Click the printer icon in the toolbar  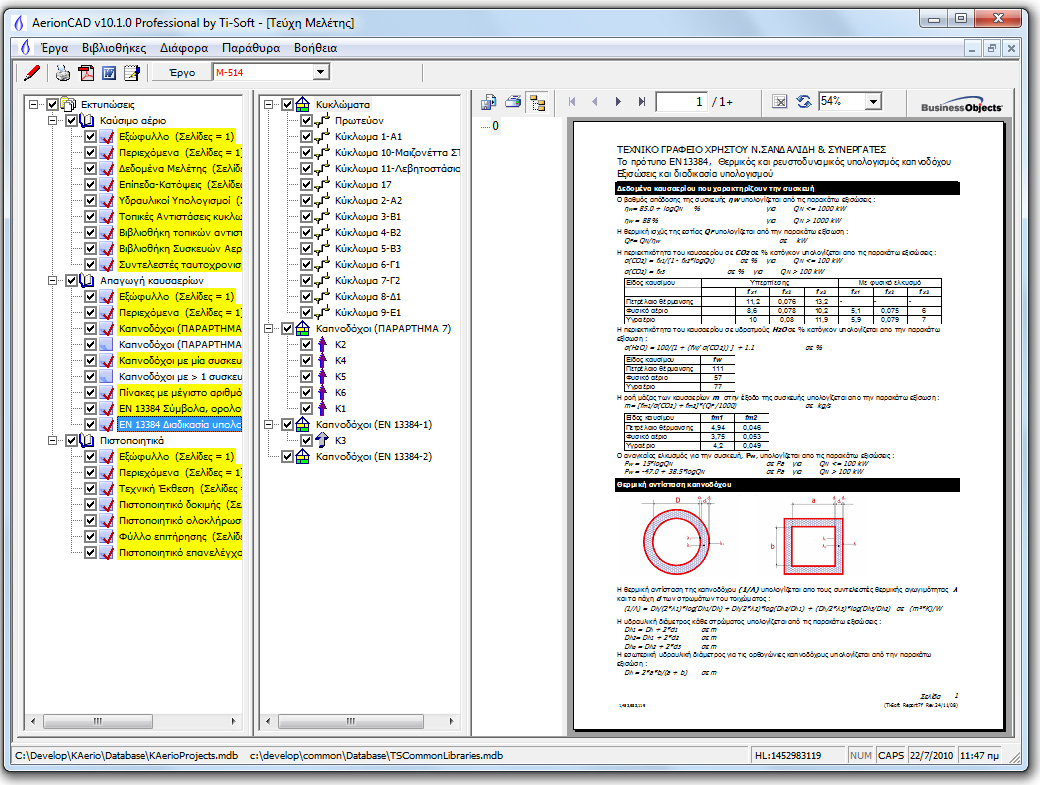62,72
